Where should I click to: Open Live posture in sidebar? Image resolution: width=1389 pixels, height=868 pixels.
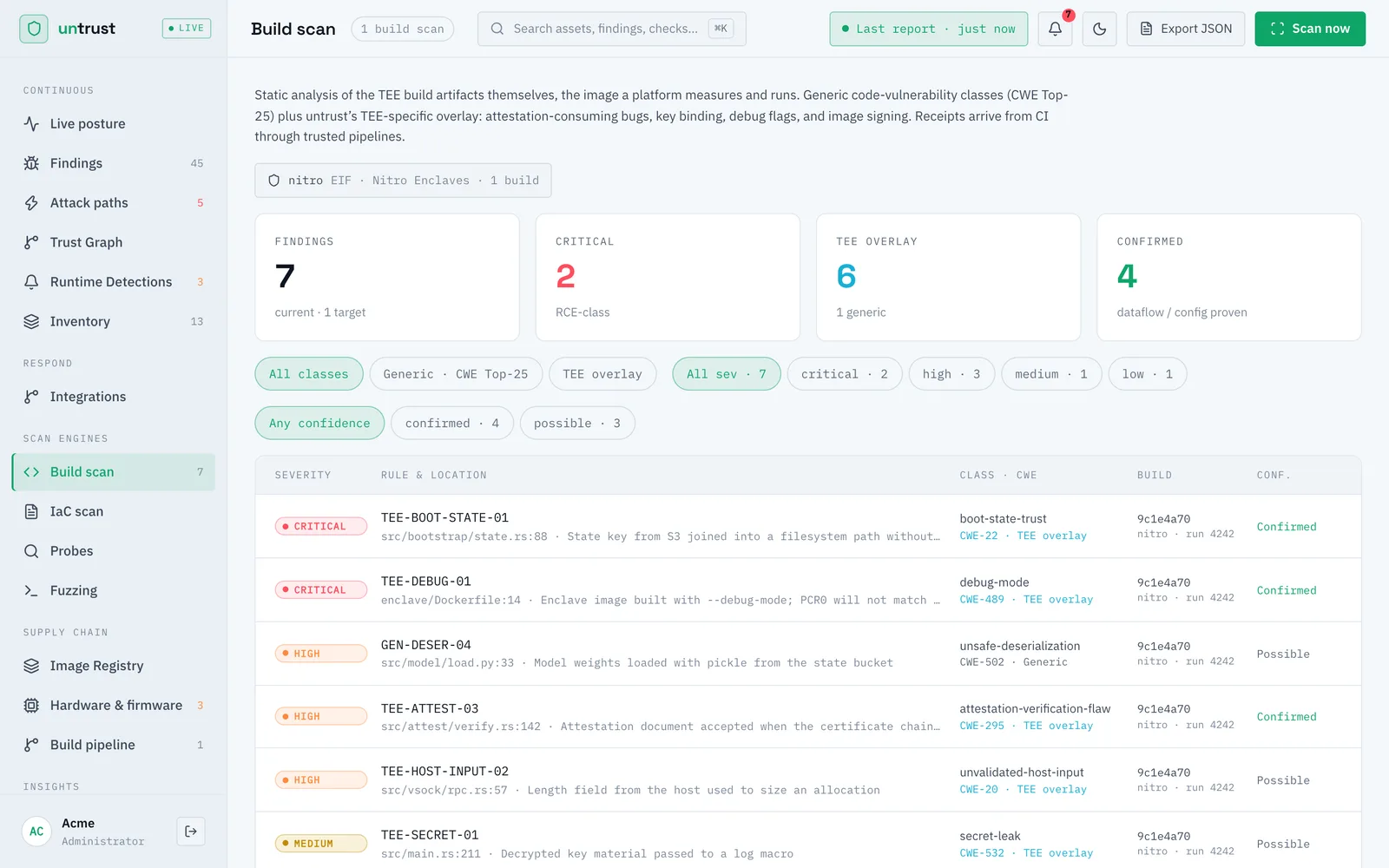(x=114, y=124)
